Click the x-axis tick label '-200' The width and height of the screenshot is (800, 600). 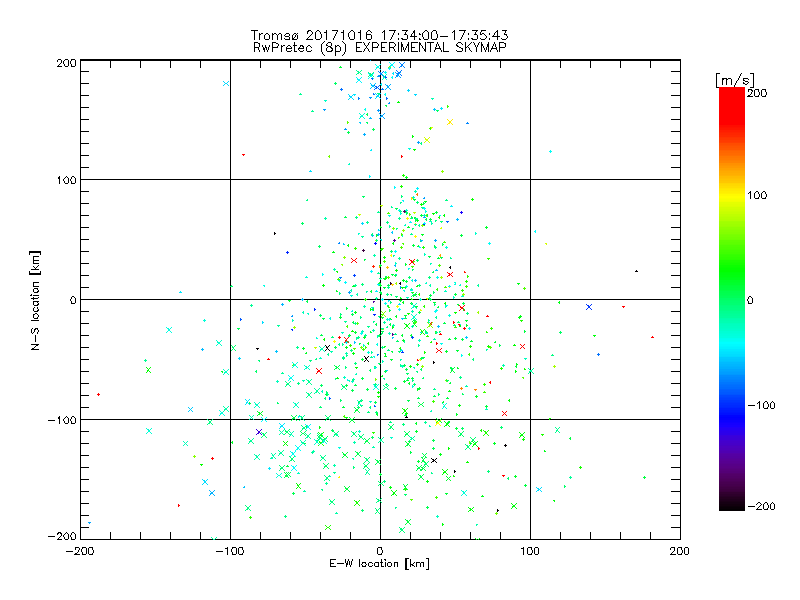pos(80,551)
